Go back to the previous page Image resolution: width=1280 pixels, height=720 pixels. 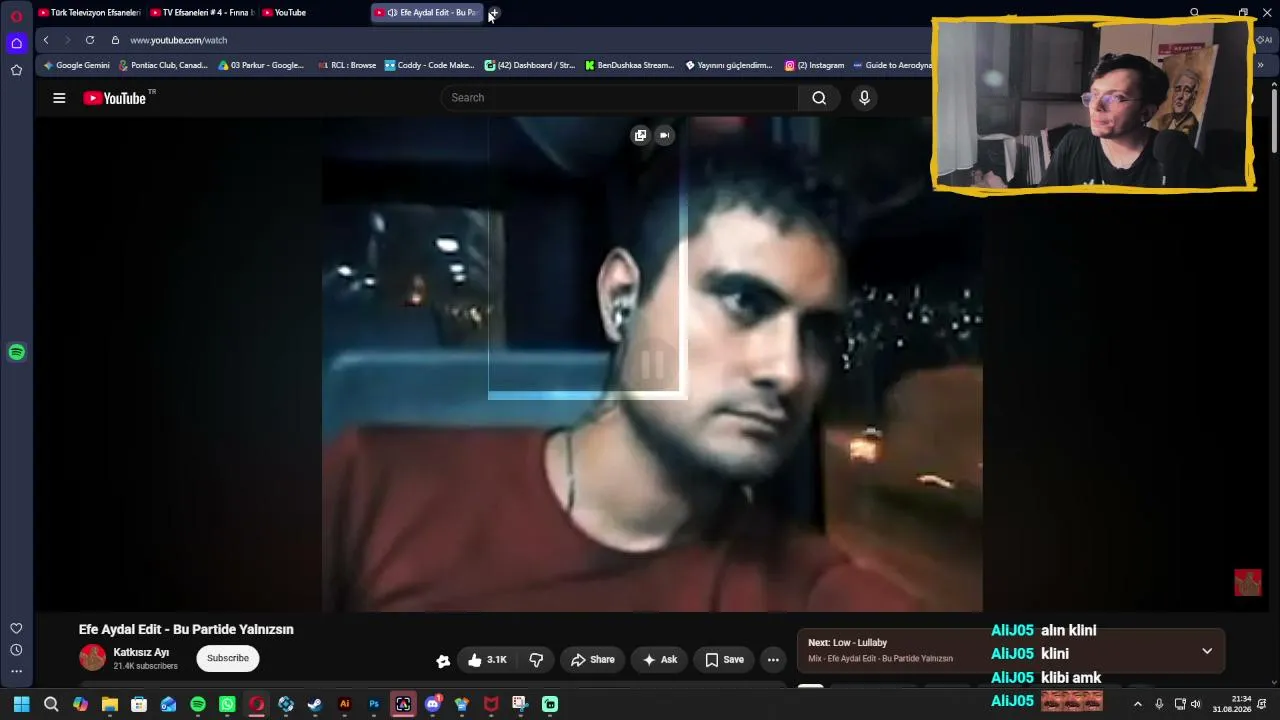pyautogui.click(x=46, y=40)
